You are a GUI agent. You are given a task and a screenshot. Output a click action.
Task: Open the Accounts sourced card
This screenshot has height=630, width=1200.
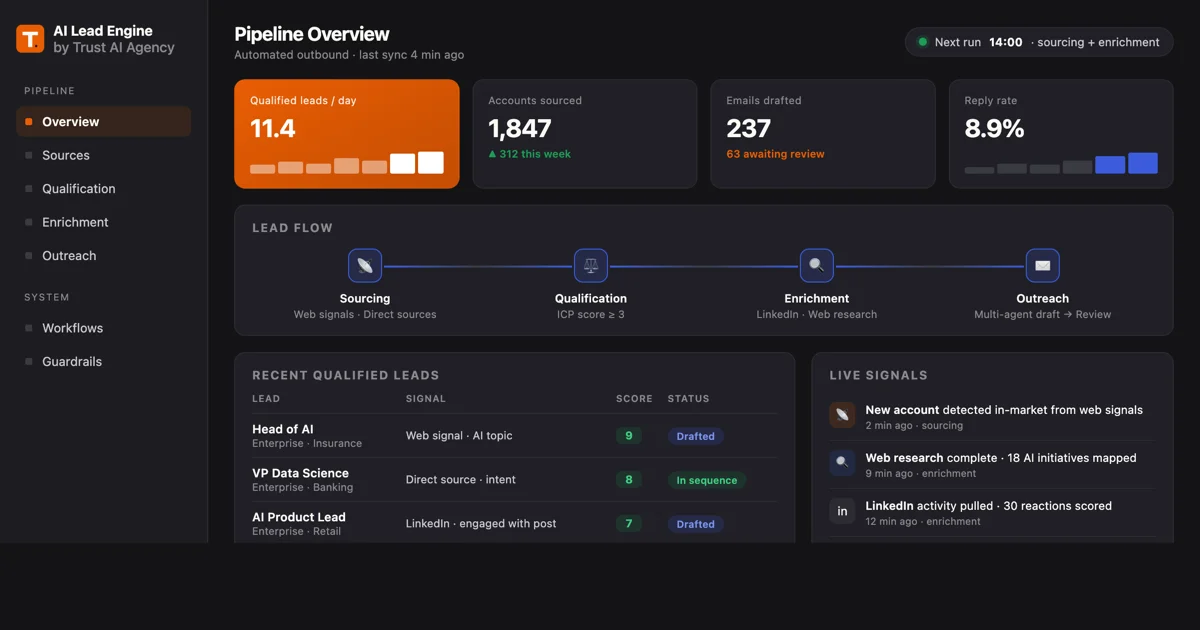pyautogui.click(x=585, y=134)
